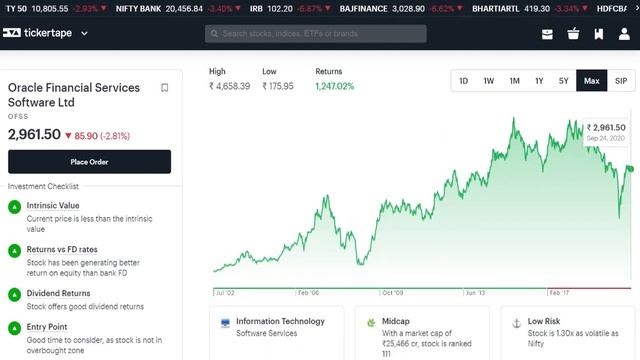The height and width of the screenshot is (360, 640).
Task: Select the Max chart range
Action: click(x=591, y=81)
